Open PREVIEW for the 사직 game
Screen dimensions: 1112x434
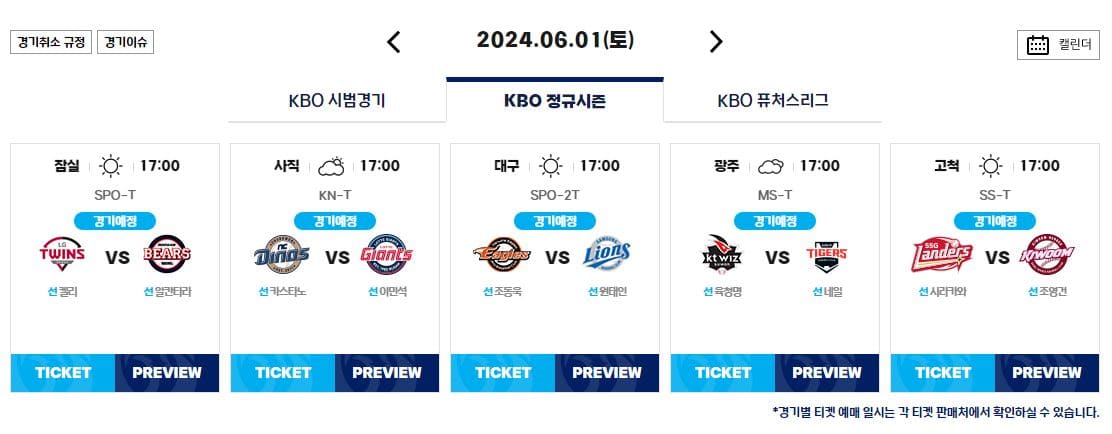pyautogui.click(x=387, y=372)
